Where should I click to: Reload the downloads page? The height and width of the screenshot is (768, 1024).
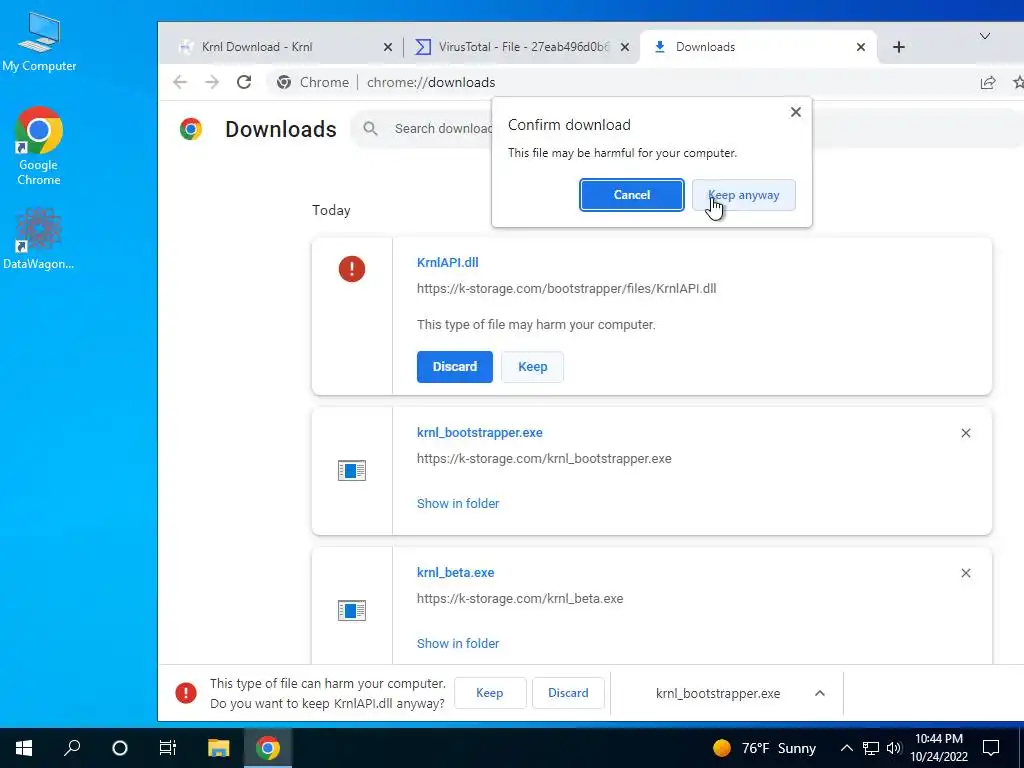tap(244, 82)
